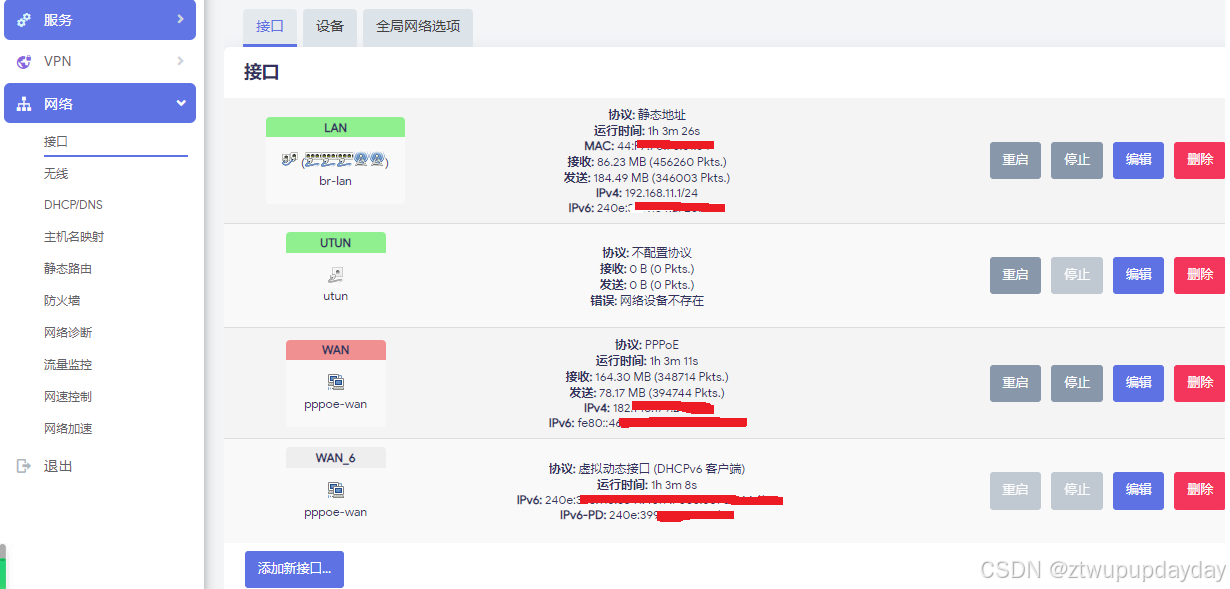The width and height of the screenshot is (1230, 589).
Task: Open the 全局网络选项 tab
Action: pos(420,27)
